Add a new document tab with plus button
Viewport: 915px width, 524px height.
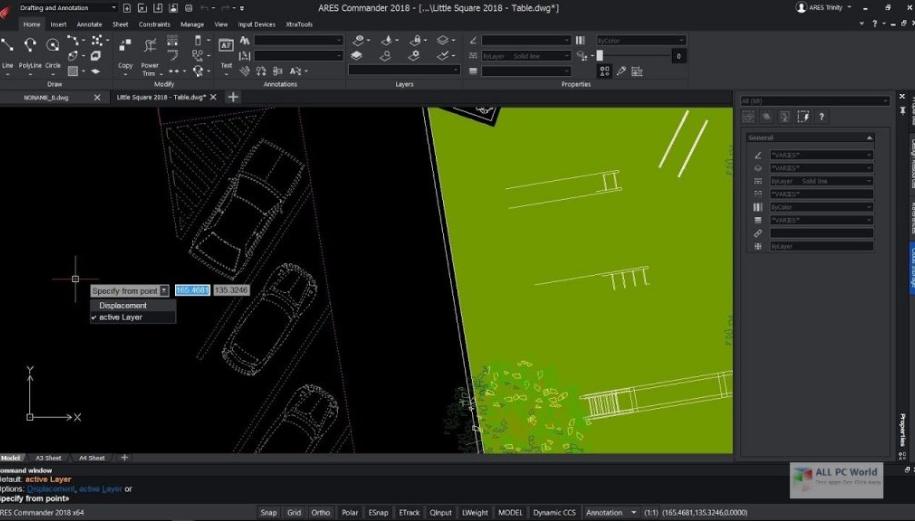pos(233,97)
